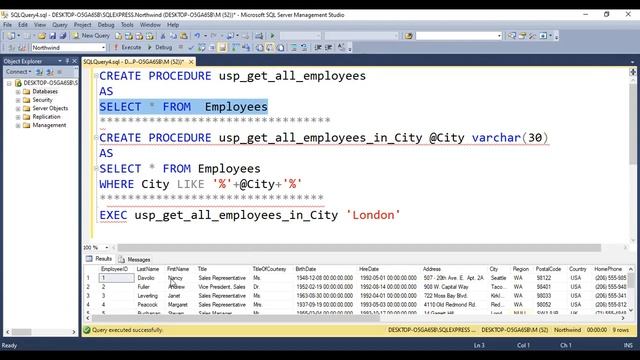Decrease indent of selected code
640x360 pixels.
318,48
